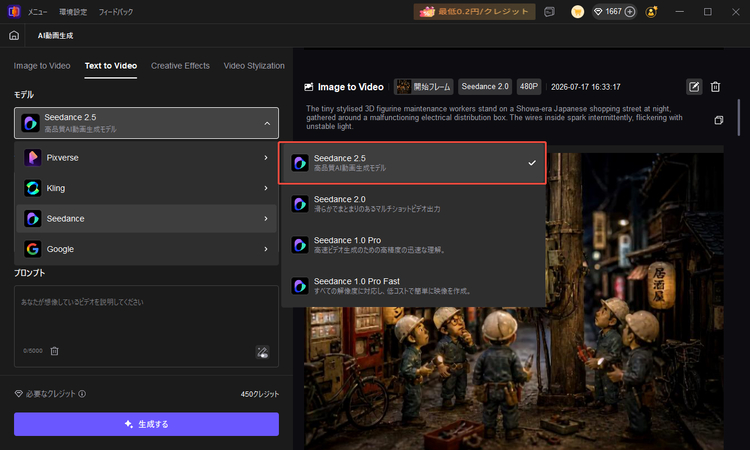Click the 生成する generate button

pyautogui.click(x=146, y=424)
